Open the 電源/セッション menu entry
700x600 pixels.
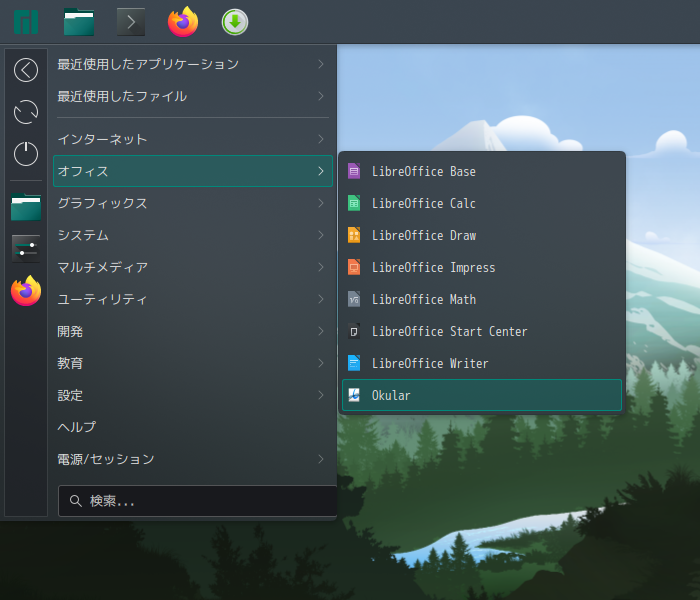[x=193, y=459]
